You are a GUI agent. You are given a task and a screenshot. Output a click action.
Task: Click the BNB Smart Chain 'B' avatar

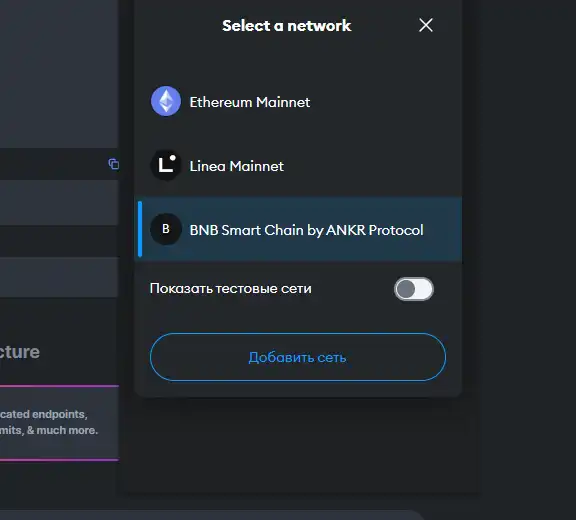(x=166, y=229)
